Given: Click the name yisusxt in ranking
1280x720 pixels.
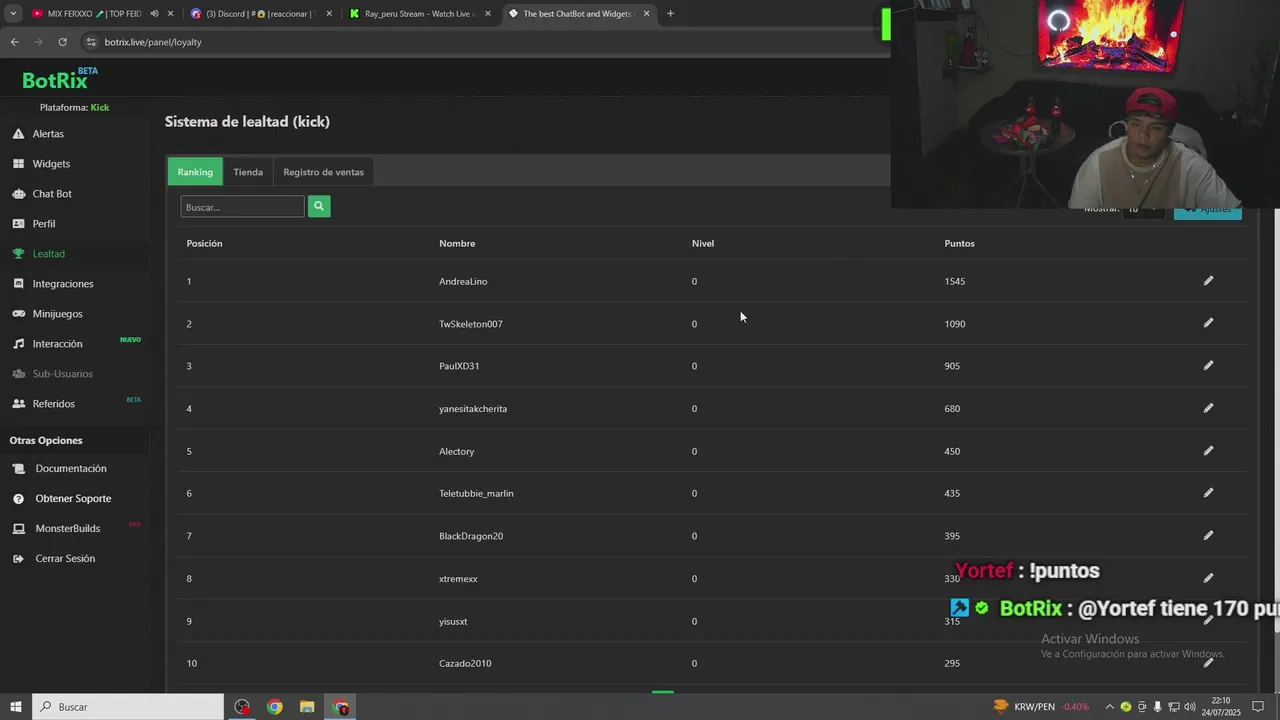Looking at the screenshot, I should pyautogui.click(x=453, y=622).
